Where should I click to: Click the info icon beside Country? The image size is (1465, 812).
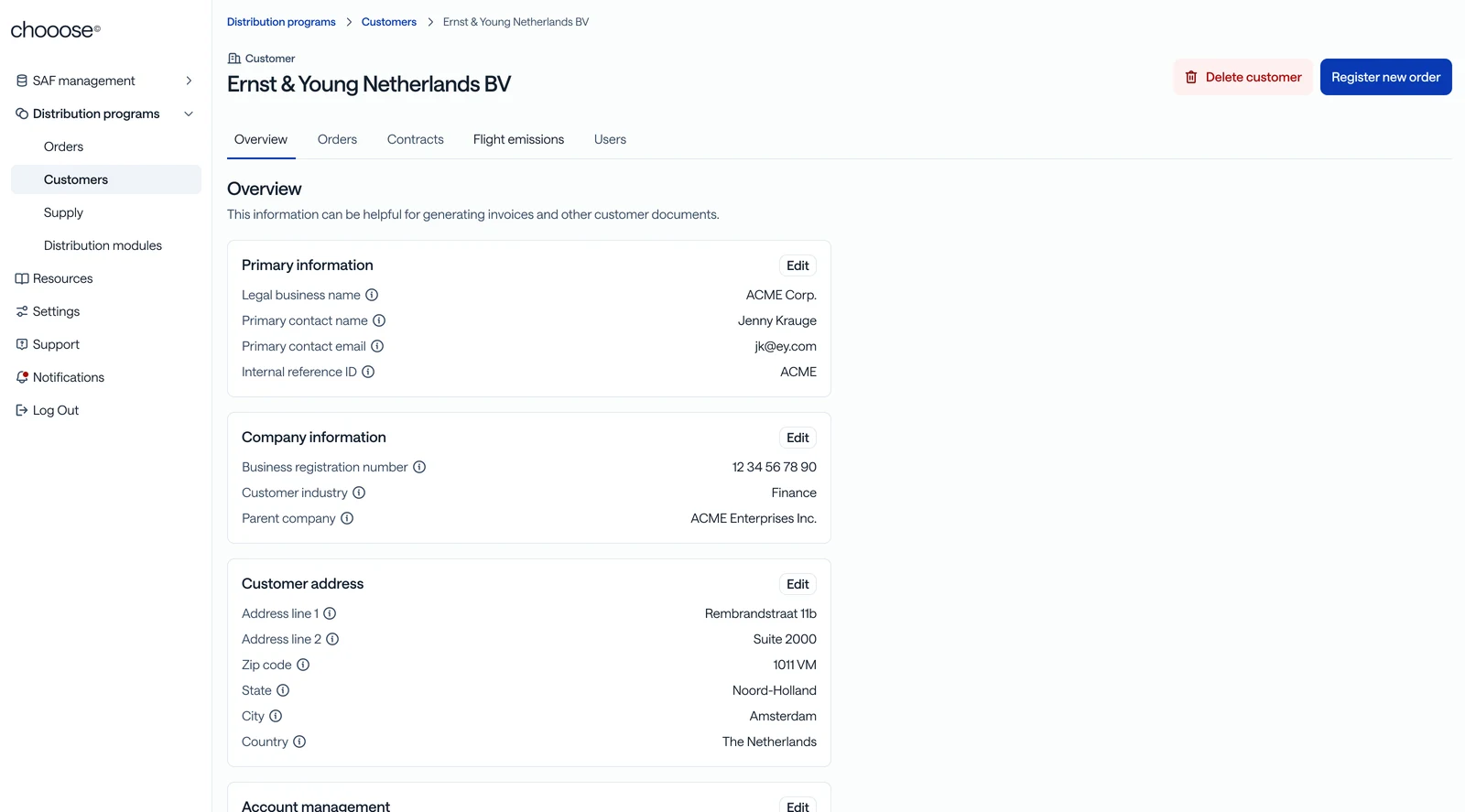pos(299,742)
